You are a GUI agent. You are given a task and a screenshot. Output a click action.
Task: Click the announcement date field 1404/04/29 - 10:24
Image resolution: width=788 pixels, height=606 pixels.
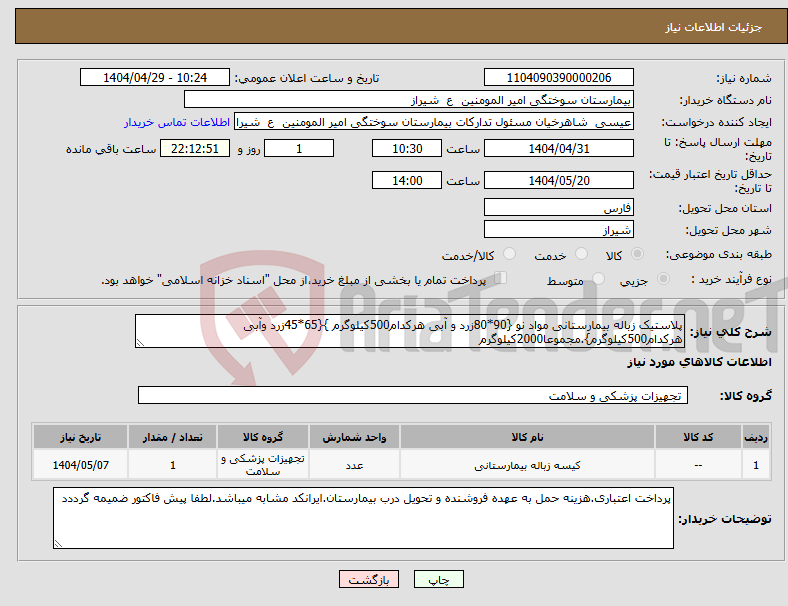pyautogui.click(x=155, y=77)
